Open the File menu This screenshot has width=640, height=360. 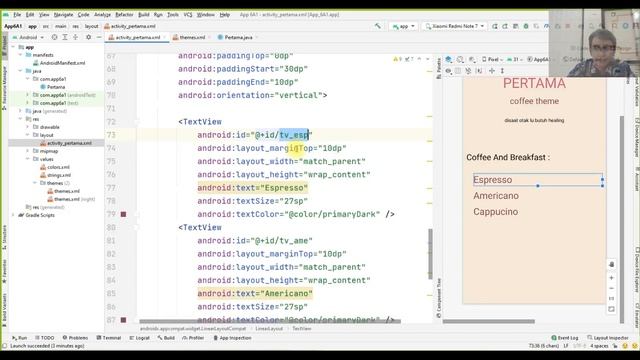coord(17,15)
